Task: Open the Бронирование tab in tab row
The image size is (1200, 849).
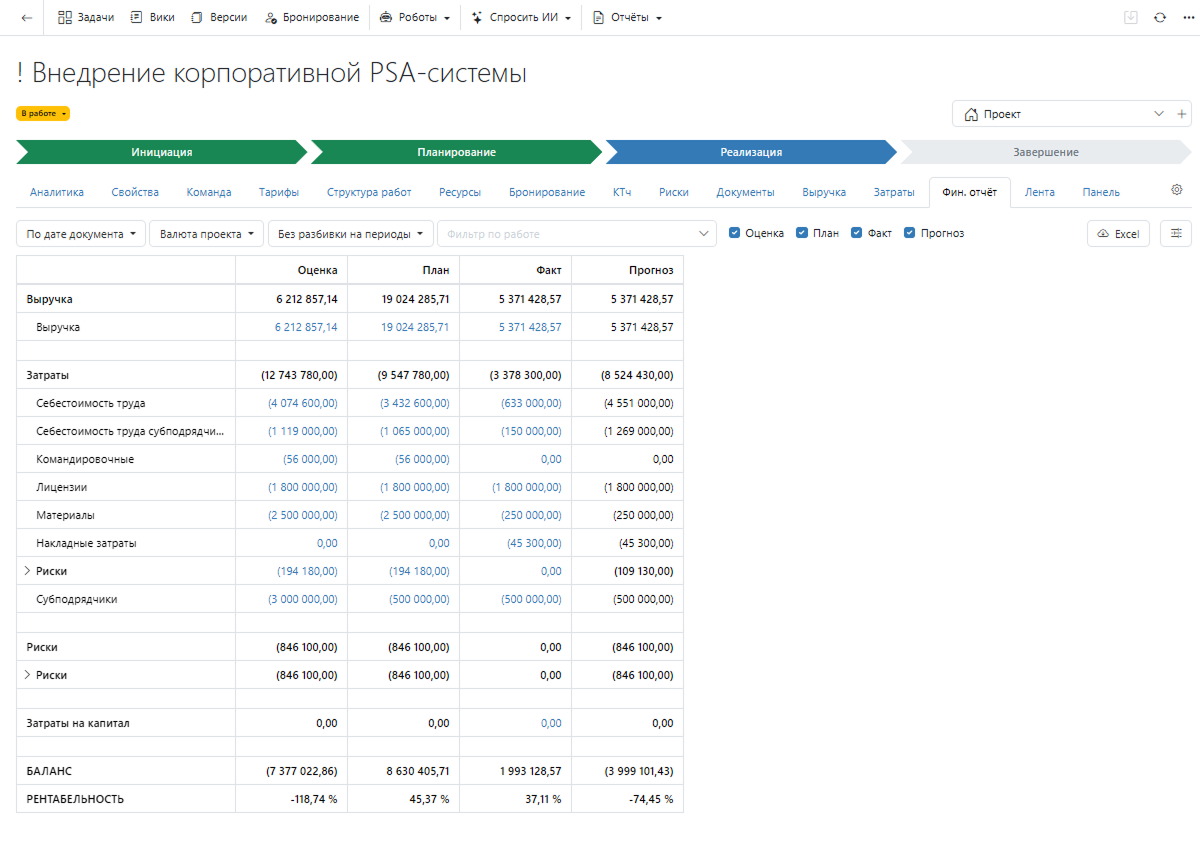Action: tap(547, 192)
